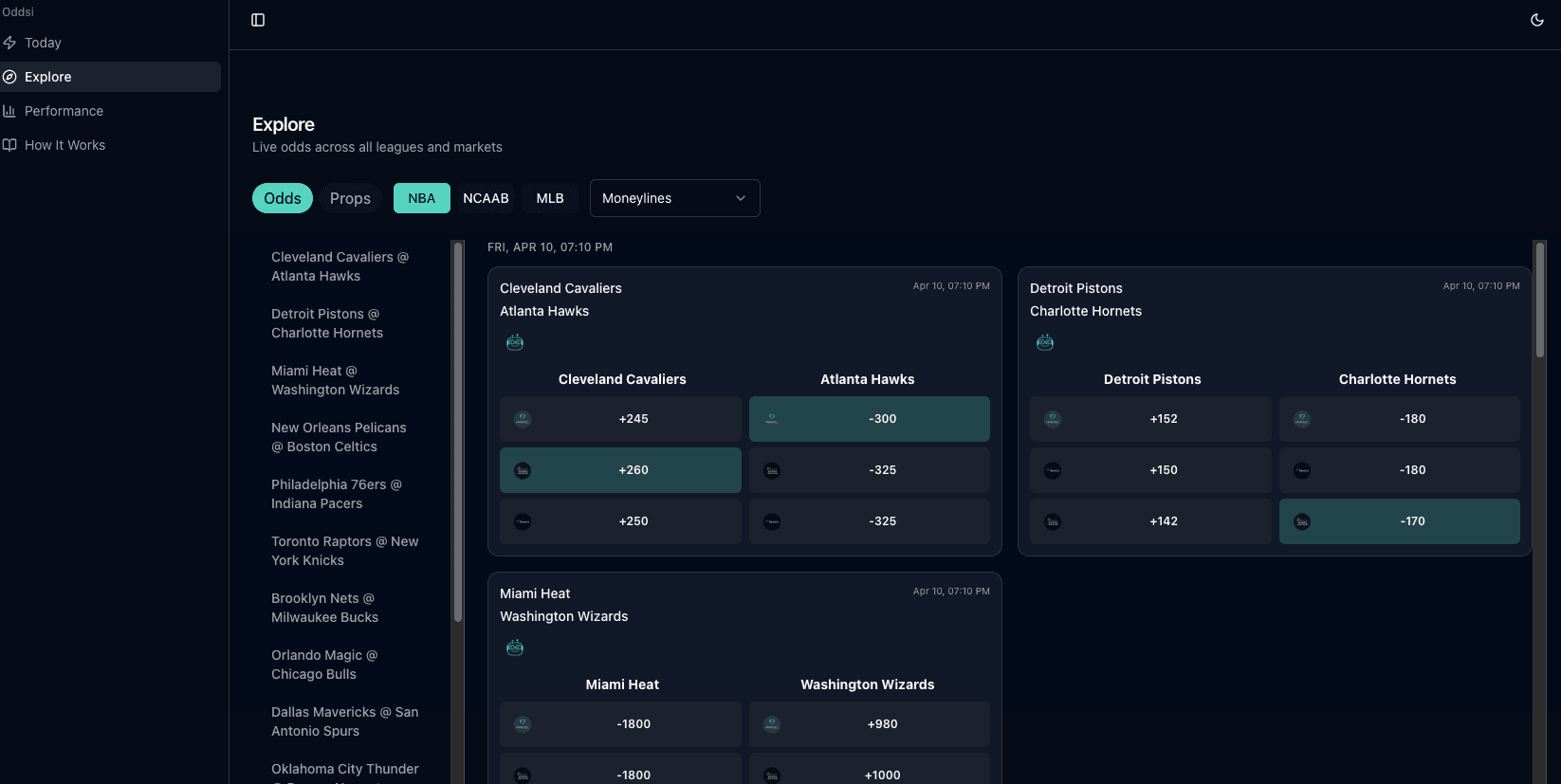Screen dimensions: 1561x784
Task: Click the robot icon in Heat-Wizards card
Action: tap(515, 647)
